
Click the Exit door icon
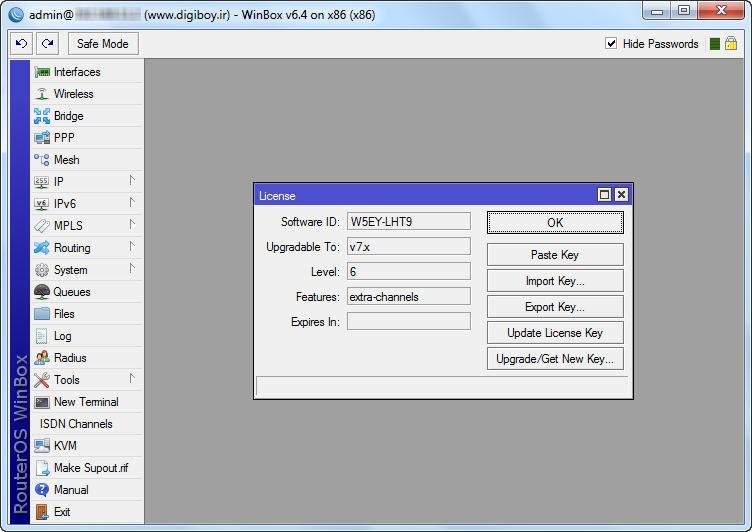click(x=42, y=512)
